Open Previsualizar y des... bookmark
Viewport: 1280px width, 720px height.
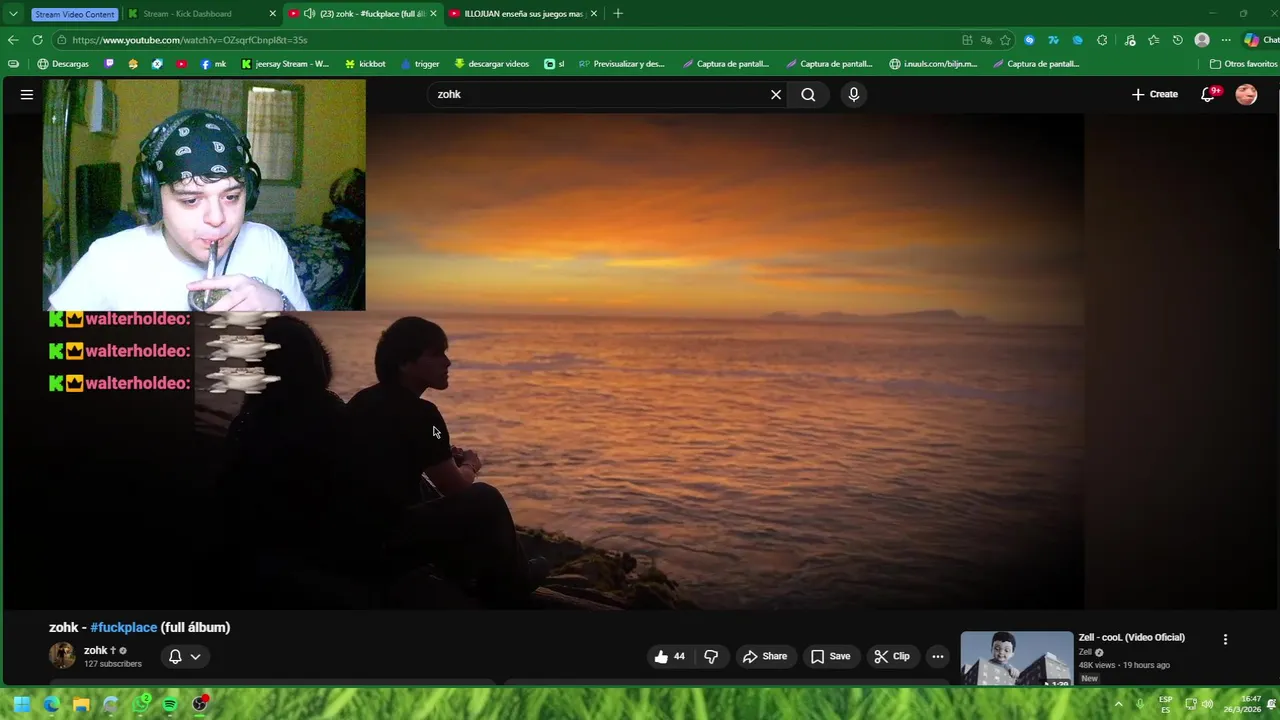(622, 64)
